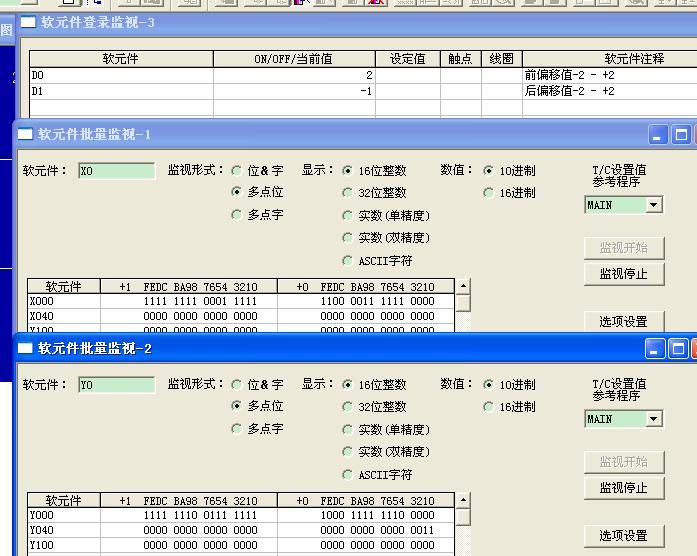Click scroll-up arrow in 批量监视-2 table
The height and width of the screenshot is (556, 697).
[x=463, y=501]
